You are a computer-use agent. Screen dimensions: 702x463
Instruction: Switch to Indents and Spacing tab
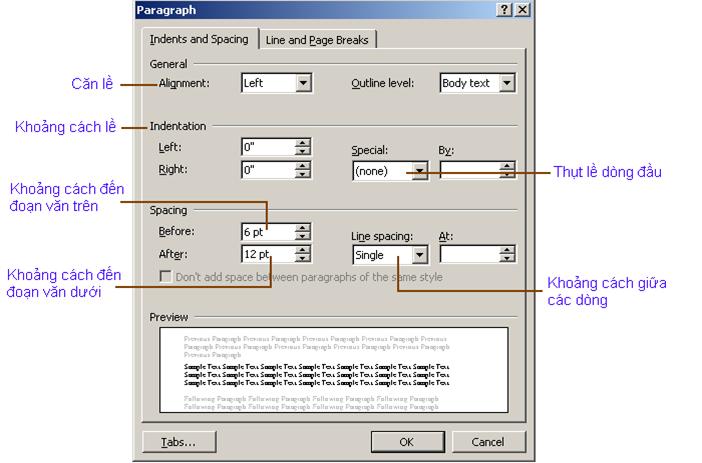coord(199,39)
